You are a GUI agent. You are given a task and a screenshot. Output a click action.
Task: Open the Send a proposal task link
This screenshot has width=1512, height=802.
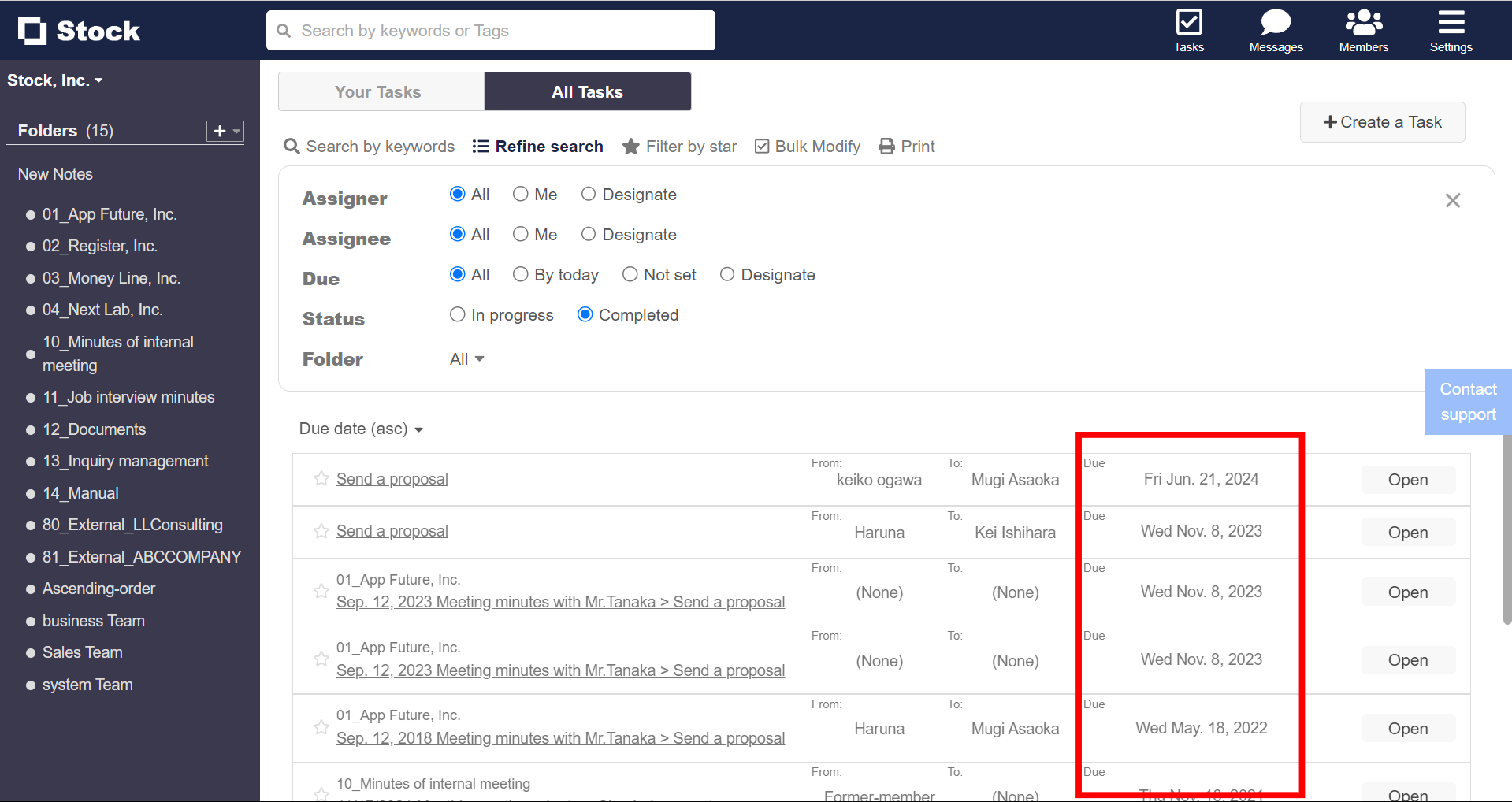(x=392, y=478)
